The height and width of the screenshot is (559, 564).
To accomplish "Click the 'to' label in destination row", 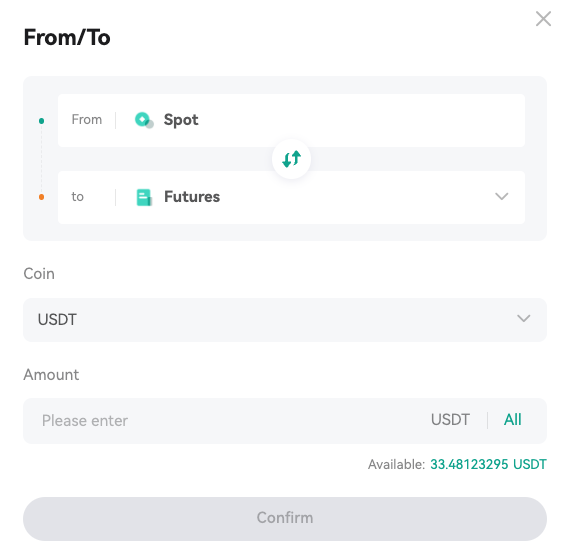I will pyautogui.click(x=77, y=197).
